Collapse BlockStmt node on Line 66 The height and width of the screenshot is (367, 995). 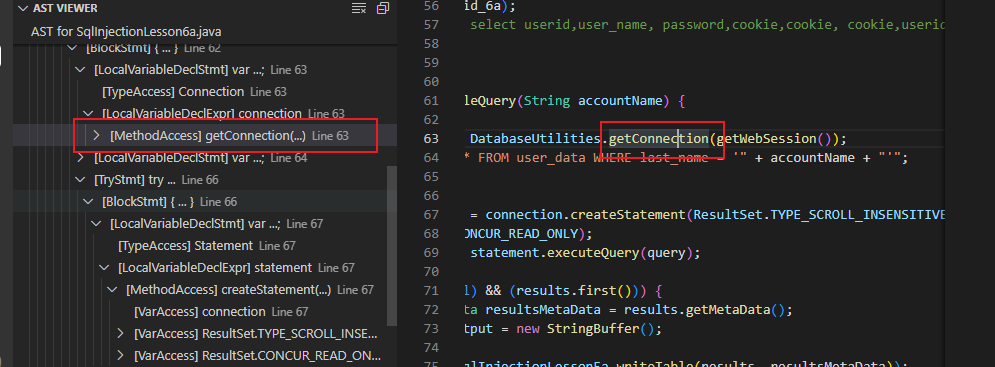point(88,202)
